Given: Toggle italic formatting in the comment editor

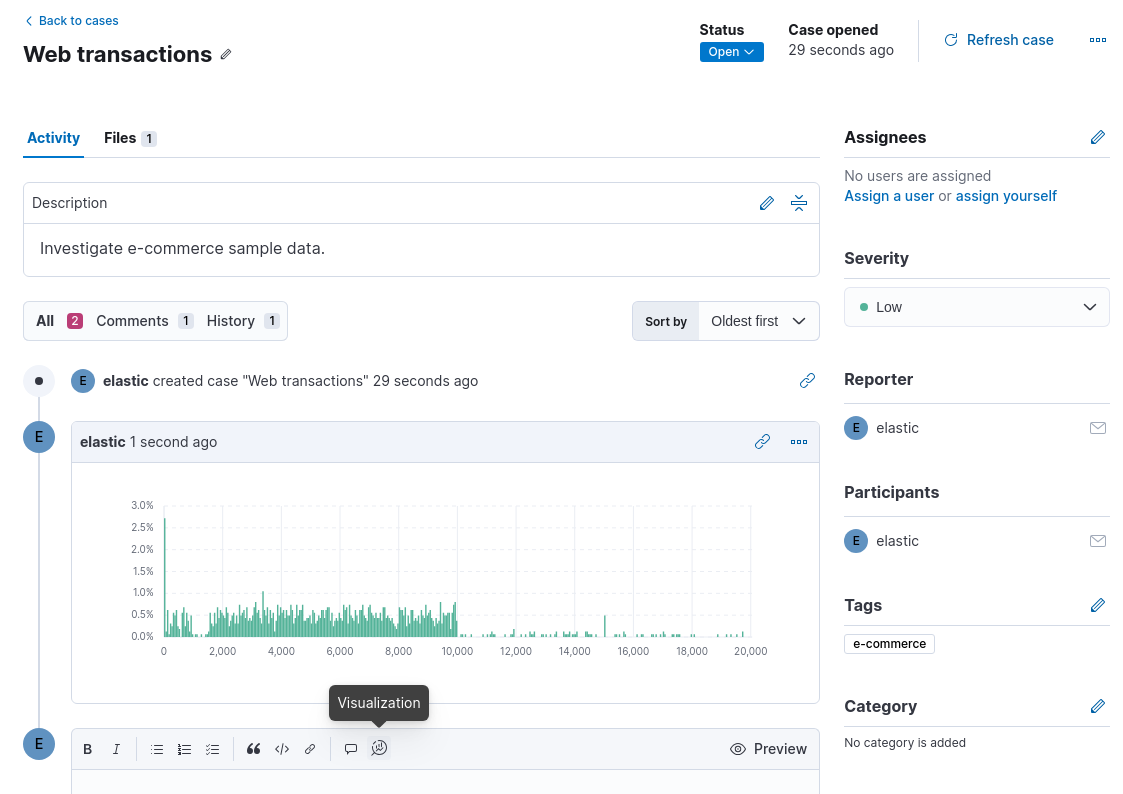Looking at the screenshot, I should pyautogui.click(x=115, y=748).
